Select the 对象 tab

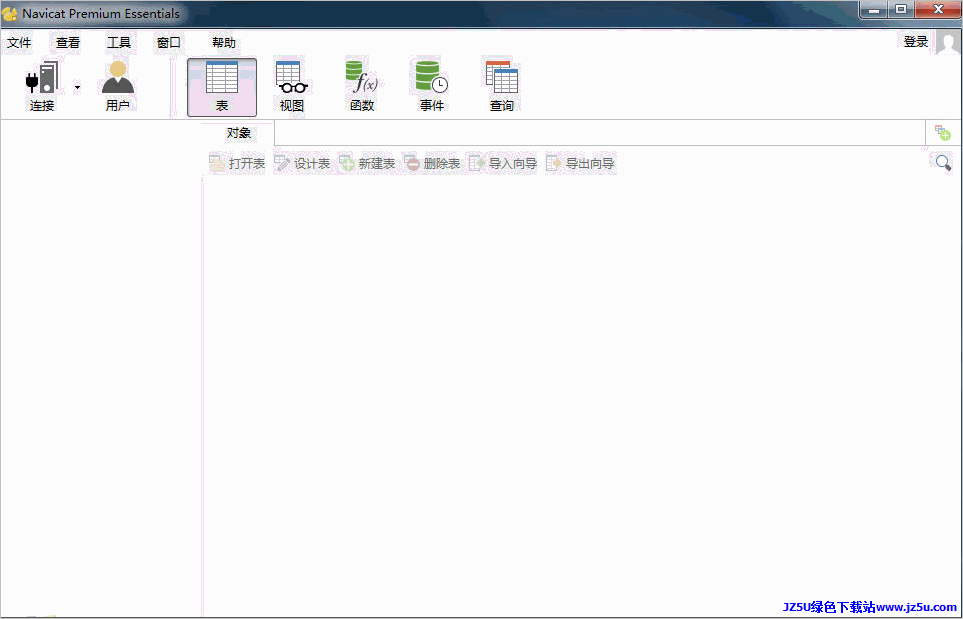(x=238, y=133)
